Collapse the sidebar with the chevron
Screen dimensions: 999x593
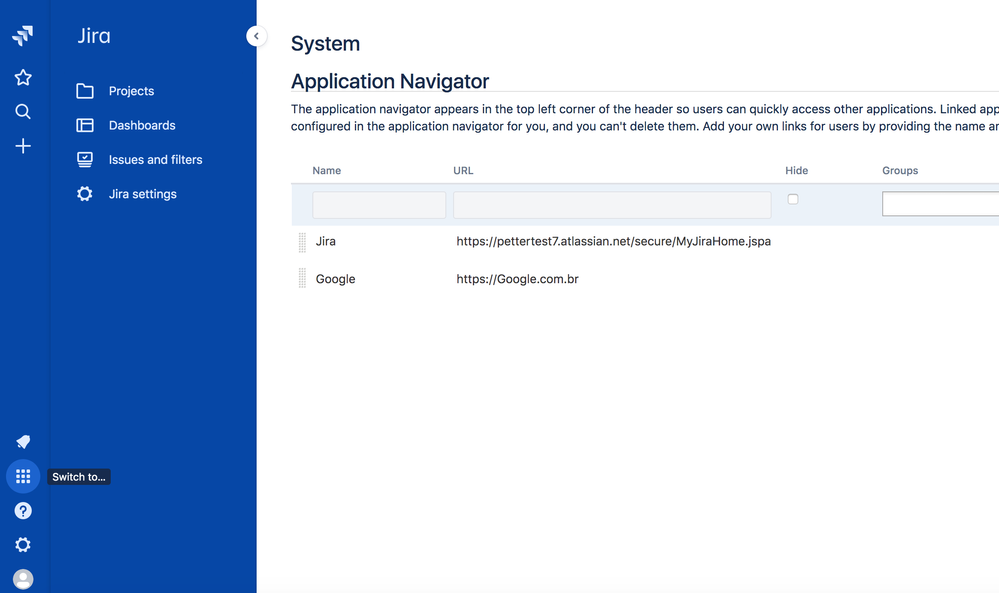pyautogui.click(x=256, y=35)
